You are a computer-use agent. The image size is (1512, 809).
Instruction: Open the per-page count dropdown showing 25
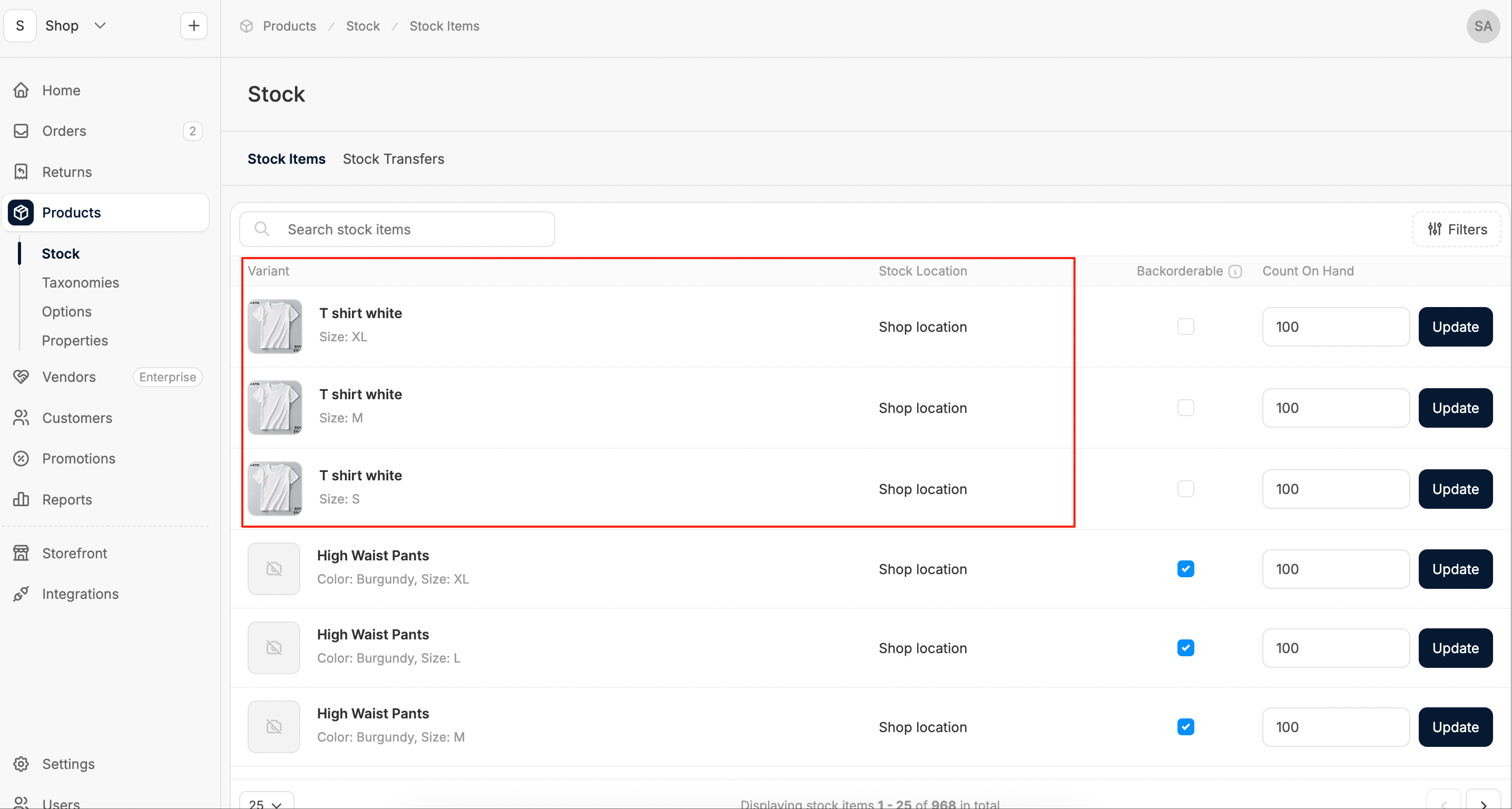tap(266, 801)
